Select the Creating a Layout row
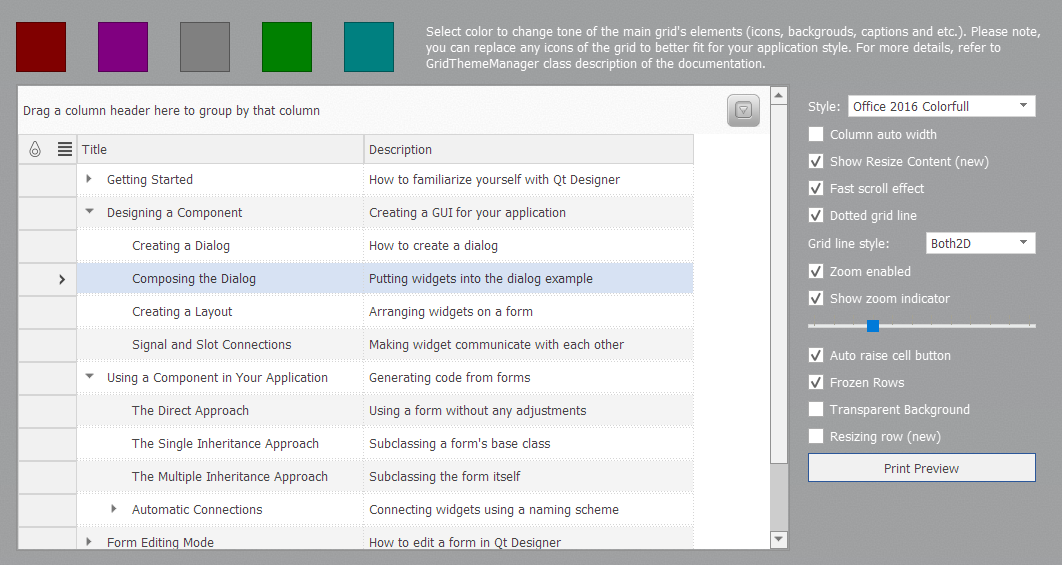The image size is (1062, 565). click(x=385, y=312)
